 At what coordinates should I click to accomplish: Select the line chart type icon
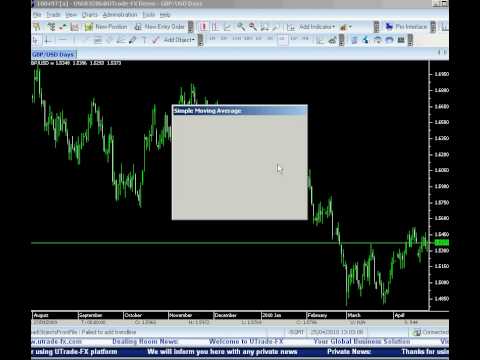(227, 27)
